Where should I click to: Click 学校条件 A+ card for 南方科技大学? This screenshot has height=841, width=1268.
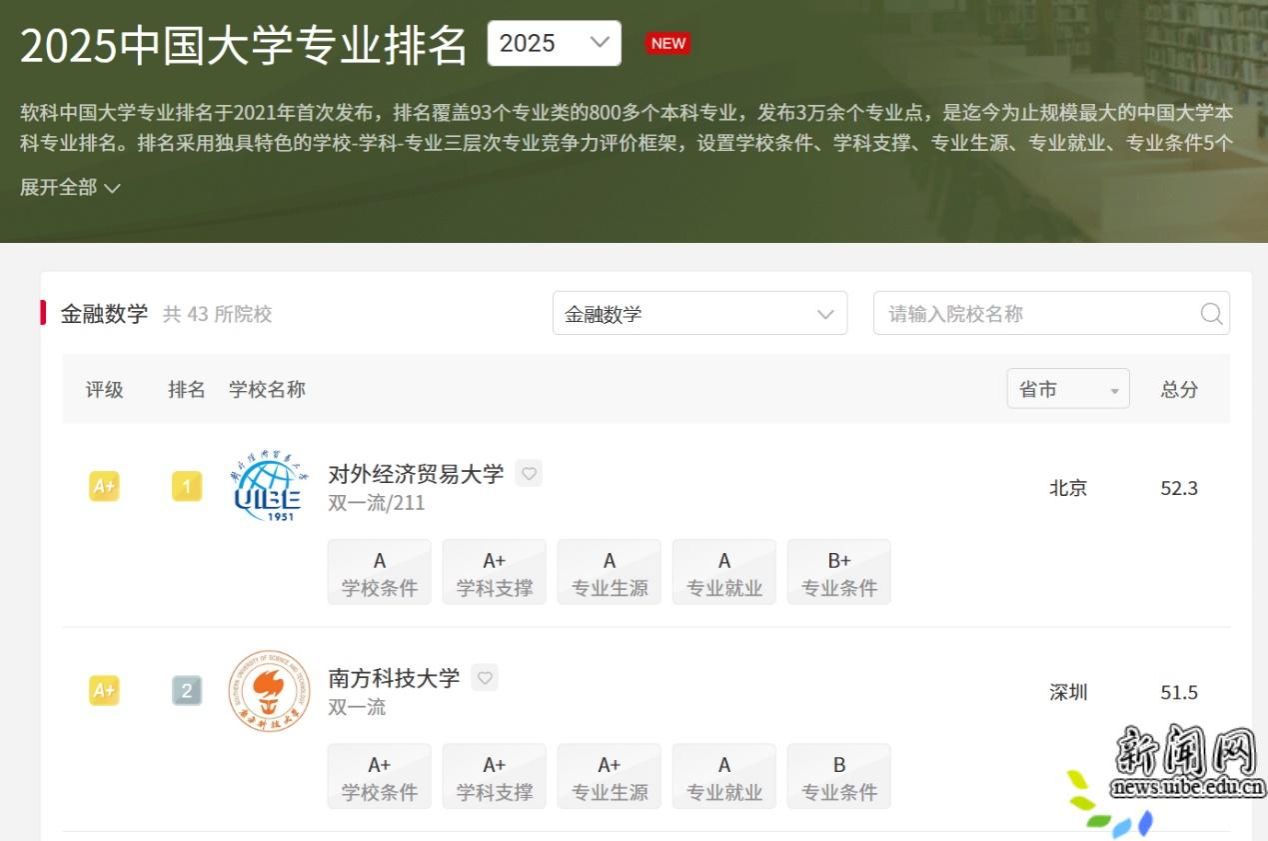click(x=380, y=777)
